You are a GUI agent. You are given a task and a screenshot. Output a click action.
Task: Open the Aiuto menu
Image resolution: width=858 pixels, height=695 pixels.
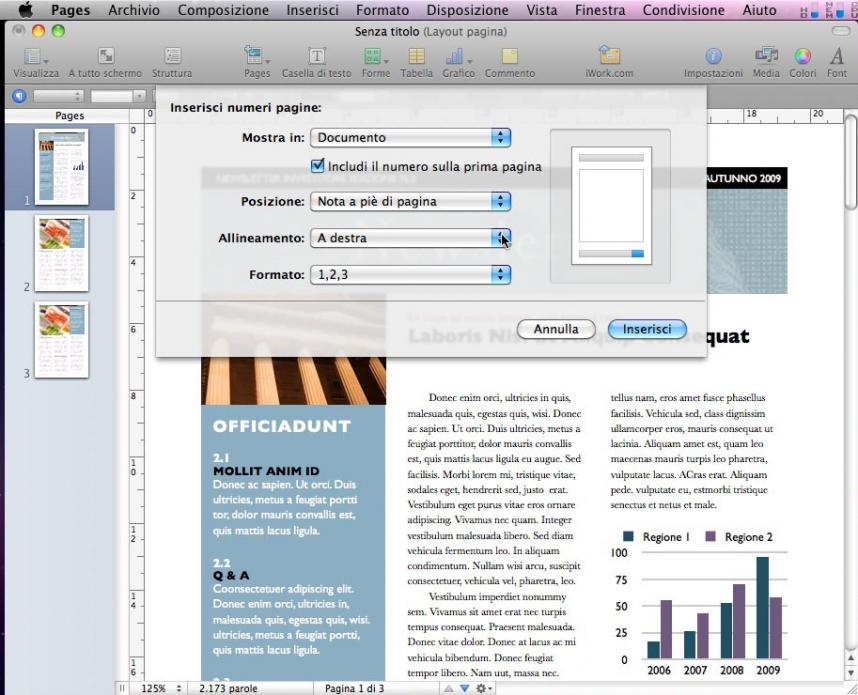[x=759, y=10]
